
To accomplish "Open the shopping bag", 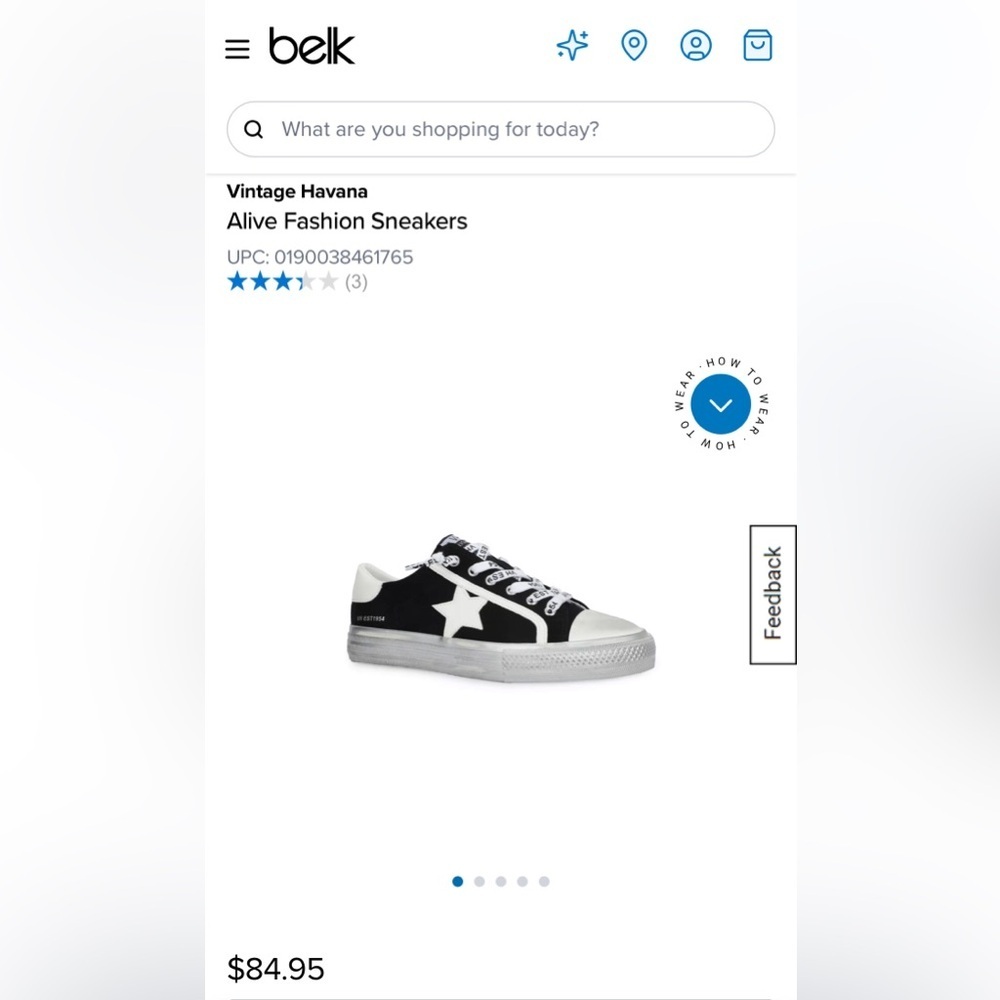I will click(758, 46).
